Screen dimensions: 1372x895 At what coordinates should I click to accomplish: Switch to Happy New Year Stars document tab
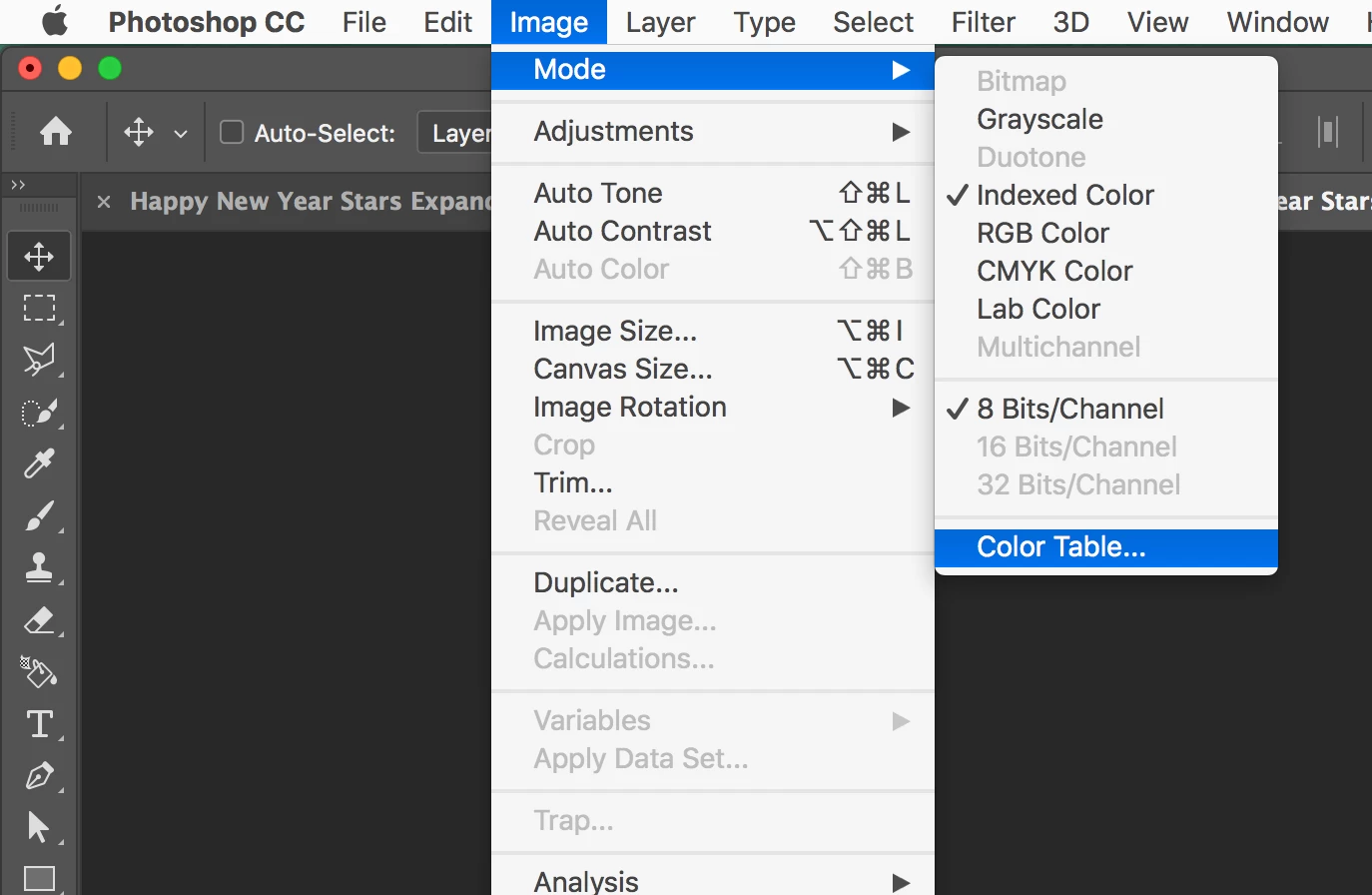311,202
